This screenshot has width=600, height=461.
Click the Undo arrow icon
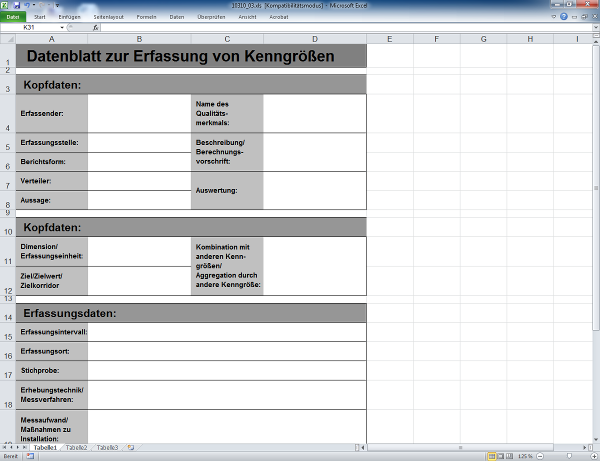[27, 5]
